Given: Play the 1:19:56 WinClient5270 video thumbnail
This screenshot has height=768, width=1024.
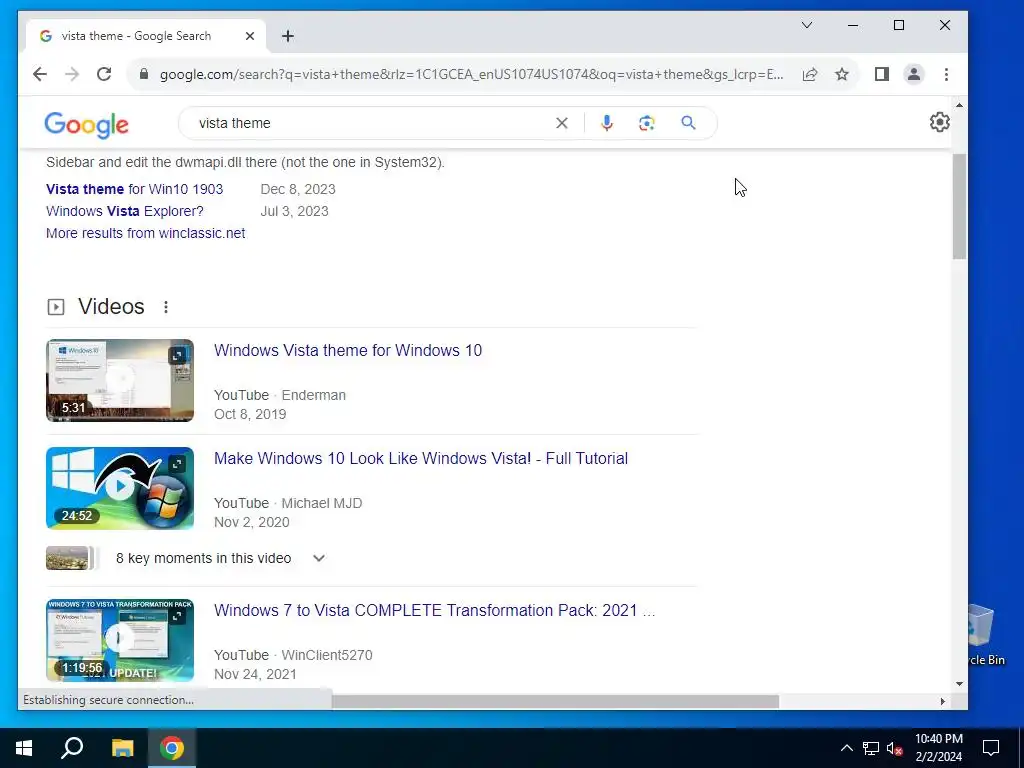Looking at the screenshot, I should [x=120, y=640].
